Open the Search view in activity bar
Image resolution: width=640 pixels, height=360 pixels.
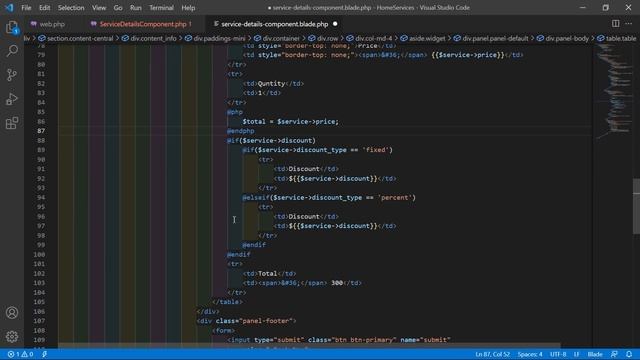pos(12,51)
